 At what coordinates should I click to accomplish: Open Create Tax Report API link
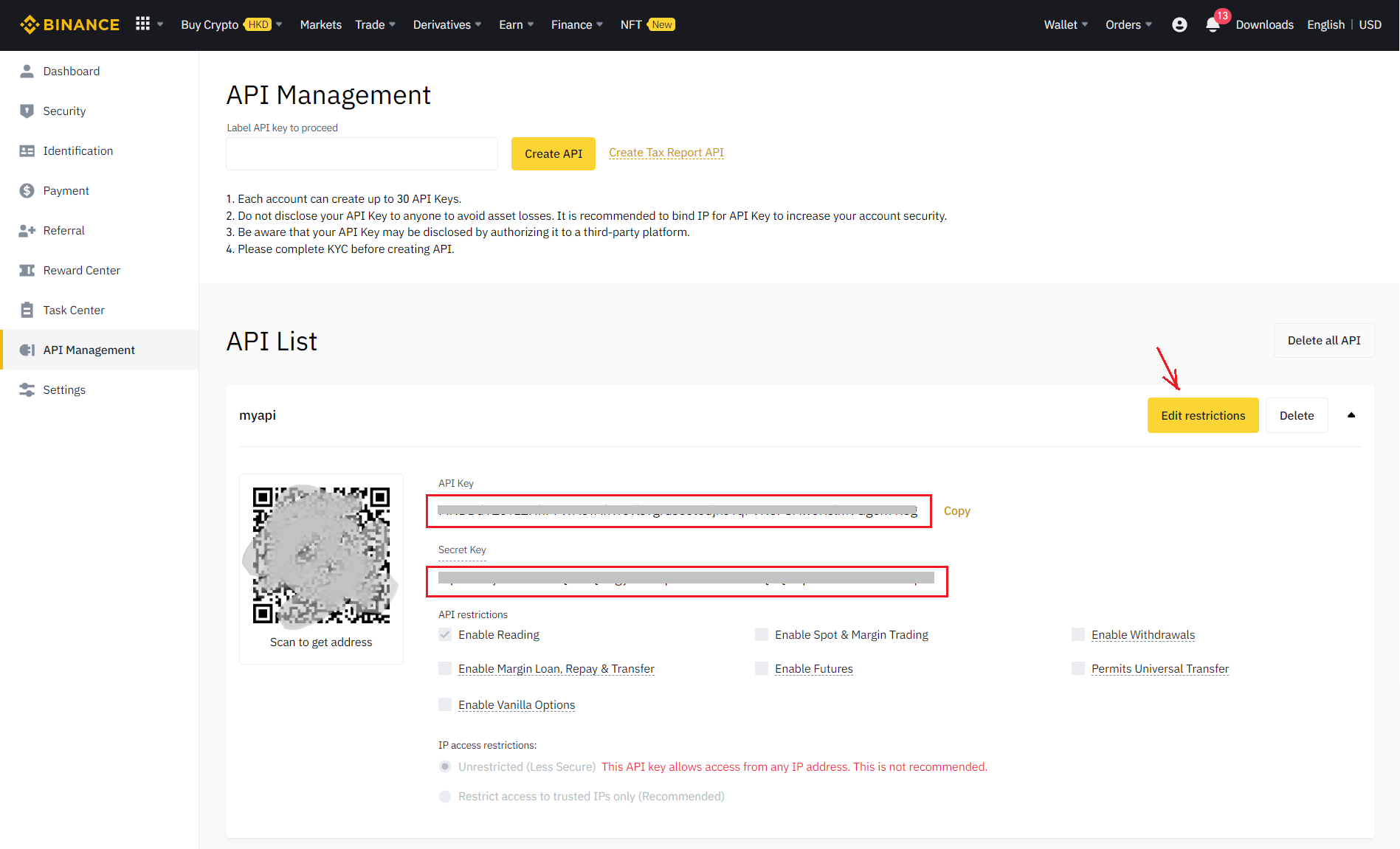pos(666,153)
